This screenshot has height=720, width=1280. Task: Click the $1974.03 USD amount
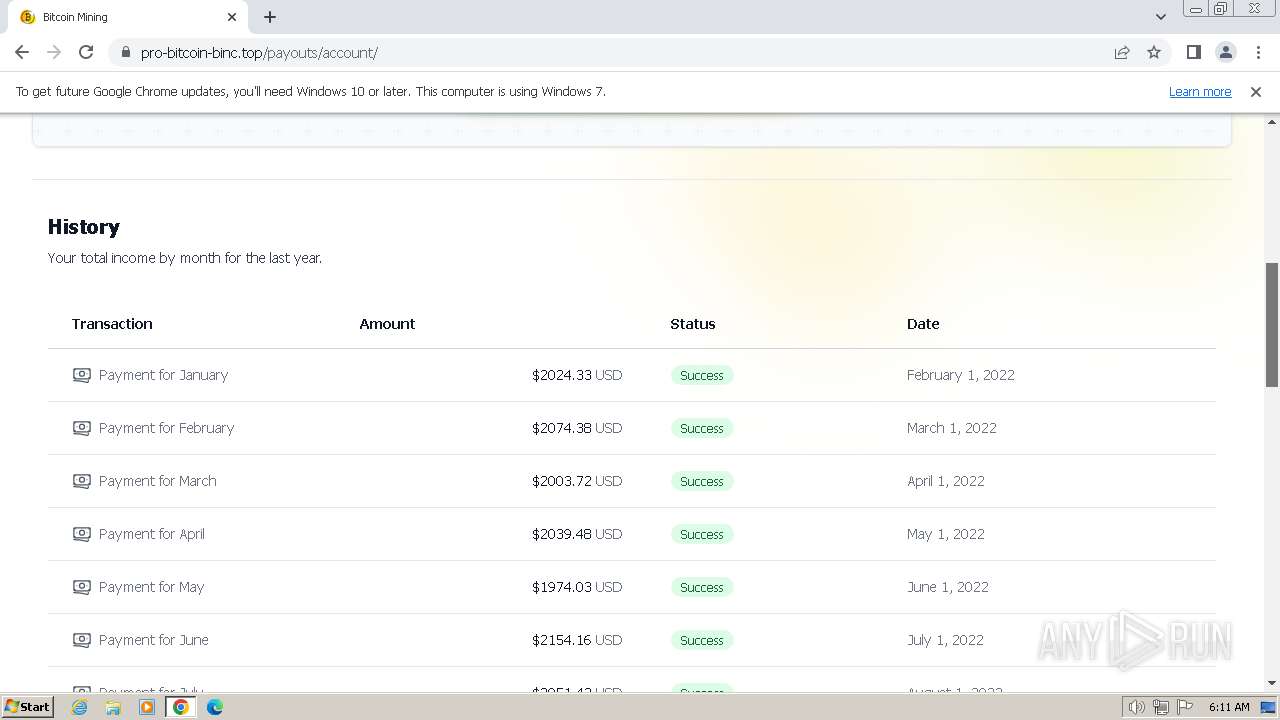tap(577, 587)
